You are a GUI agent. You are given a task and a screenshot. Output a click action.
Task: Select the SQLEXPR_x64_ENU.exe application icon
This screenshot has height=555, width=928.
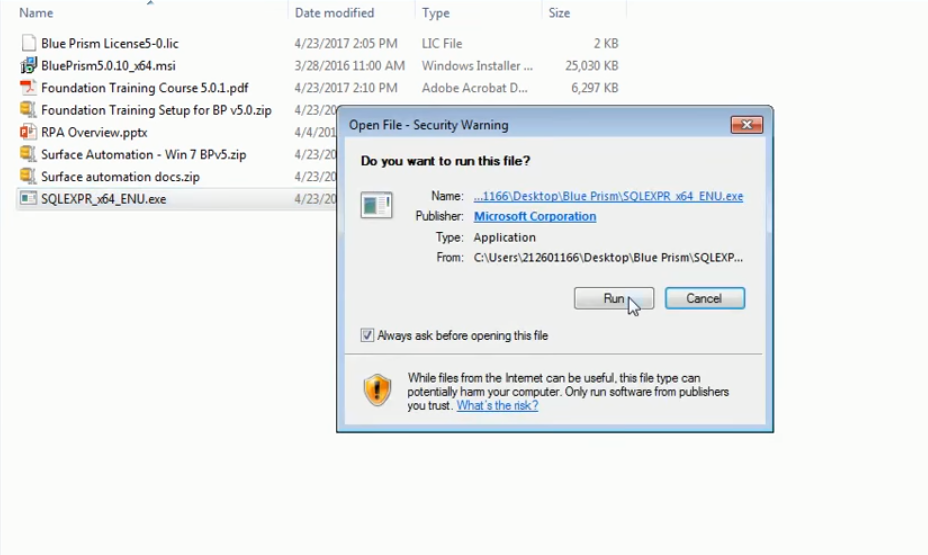pyautogui.click(x=28, y=198)
